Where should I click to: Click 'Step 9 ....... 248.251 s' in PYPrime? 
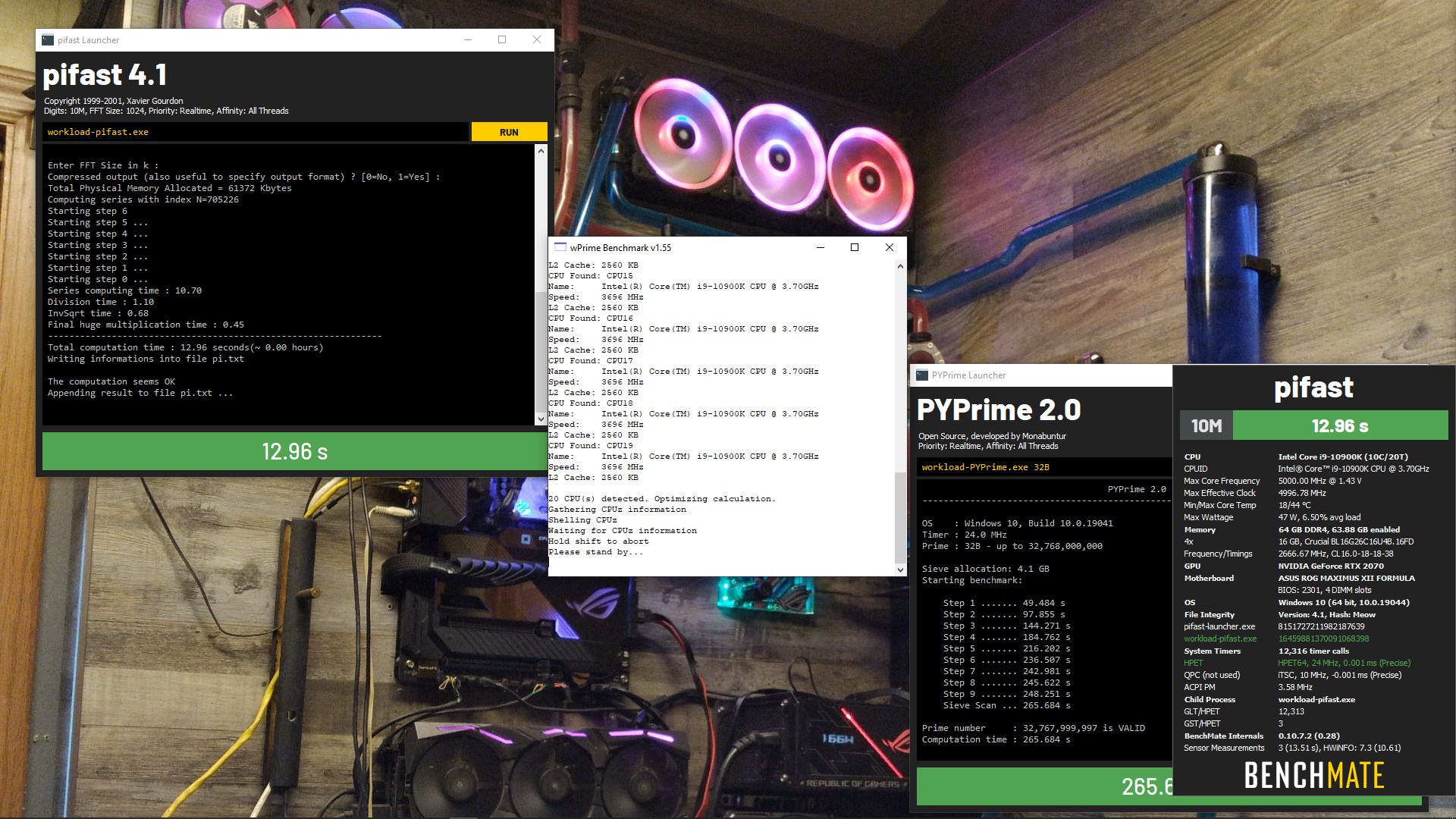tap(1007, 694)
